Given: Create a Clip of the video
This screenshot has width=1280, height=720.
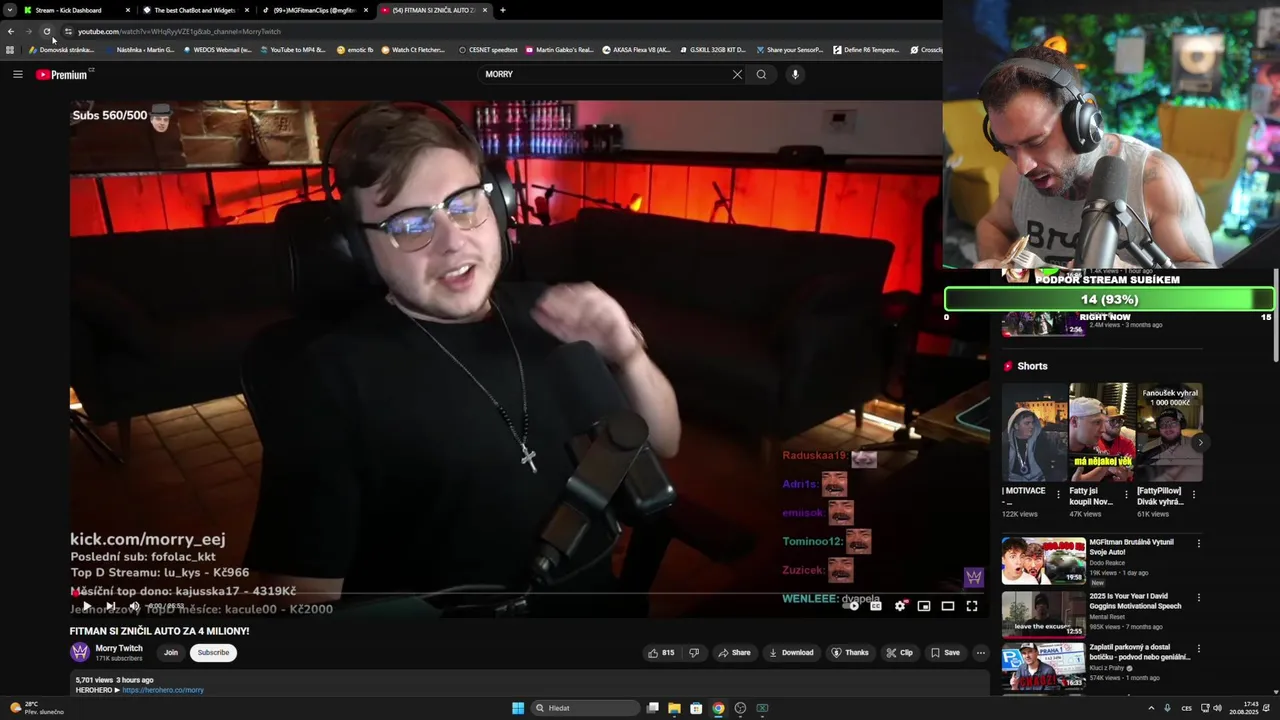Looking at the screenshot, I should (x=899, y=653).
